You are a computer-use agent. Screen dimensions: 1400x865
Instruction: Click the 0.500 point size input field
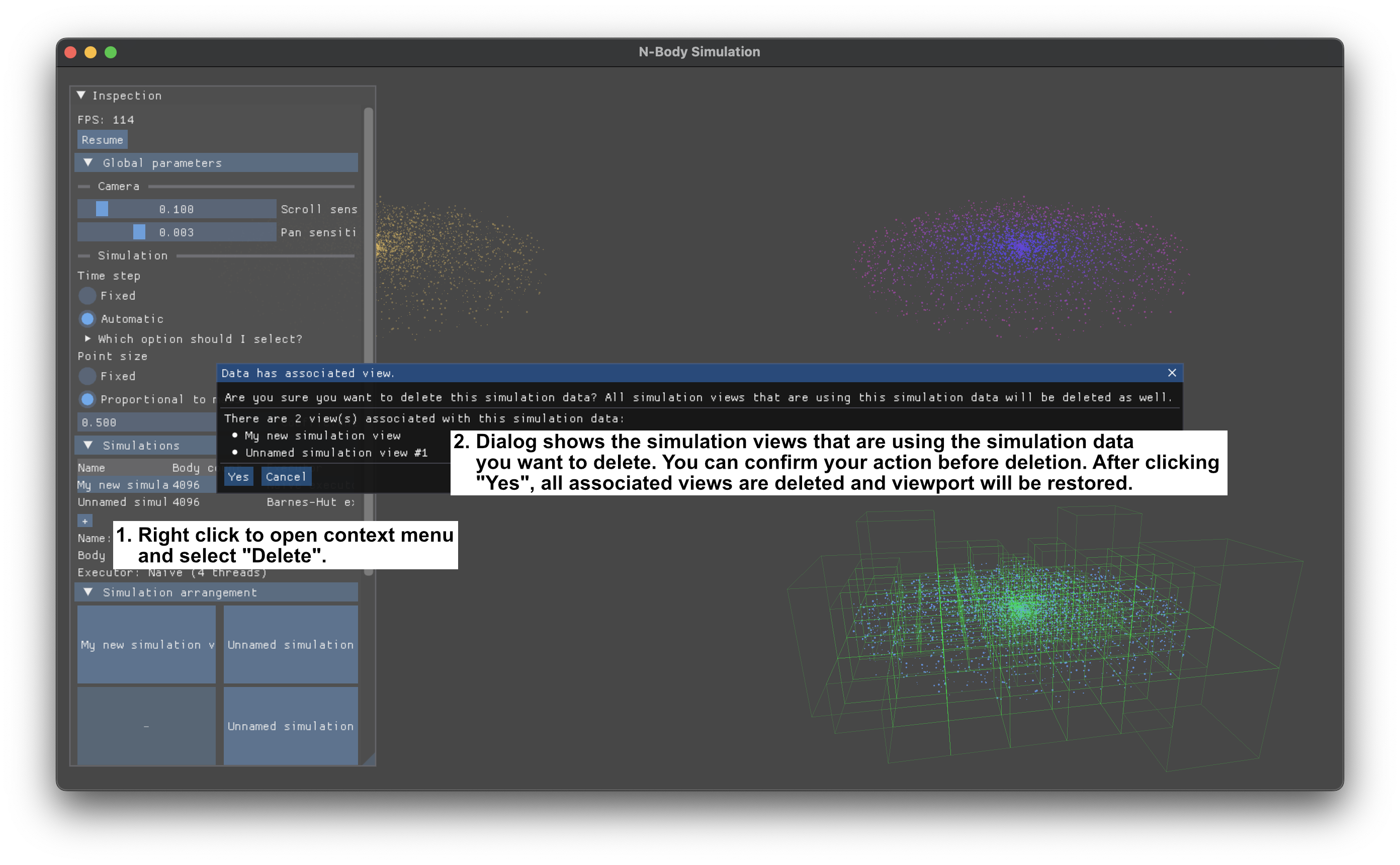tap(146, 422)
